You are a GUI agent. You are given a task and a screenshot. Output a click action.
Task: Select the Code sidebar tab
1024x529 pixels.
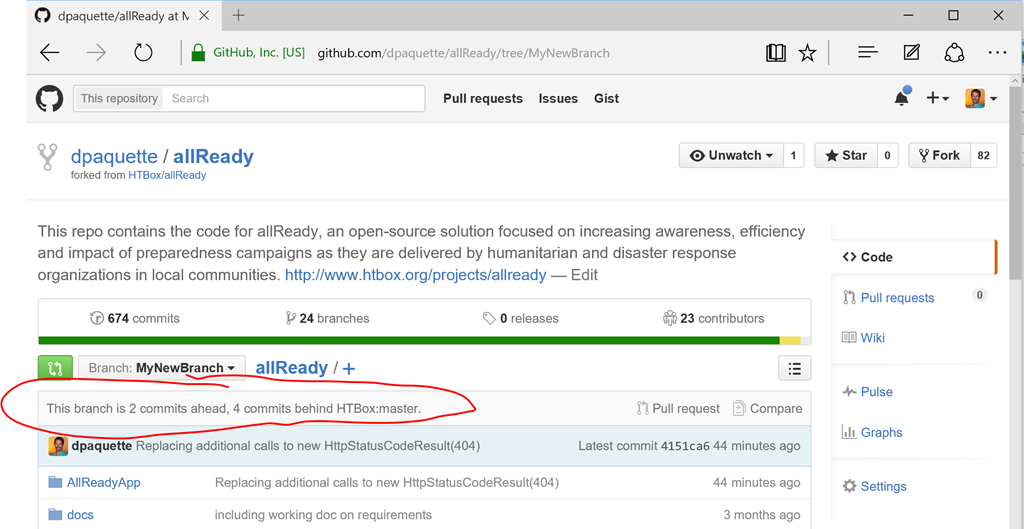[914, 257]
